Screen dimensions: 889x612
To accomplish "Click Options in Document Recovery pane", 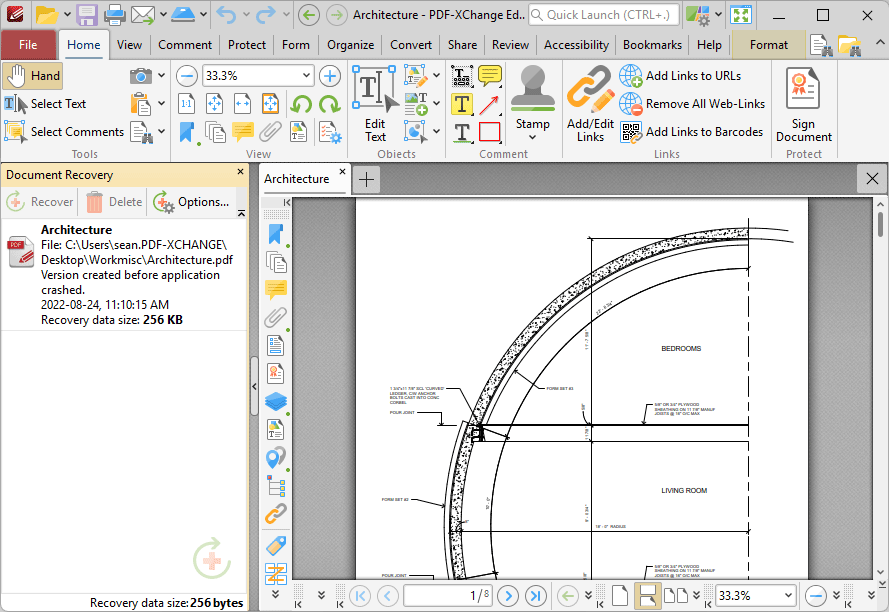I will (x=191, y=202).
